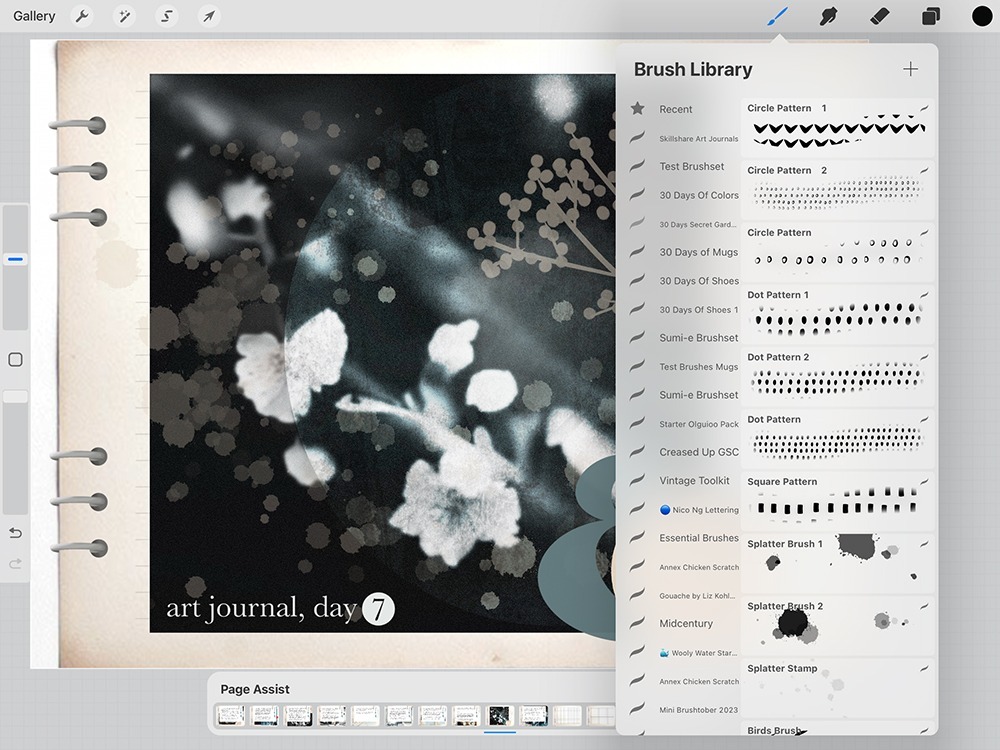This screenshot has height=750, width=1000.
Task: Click the Redo arrow
Action: [15, 563]
